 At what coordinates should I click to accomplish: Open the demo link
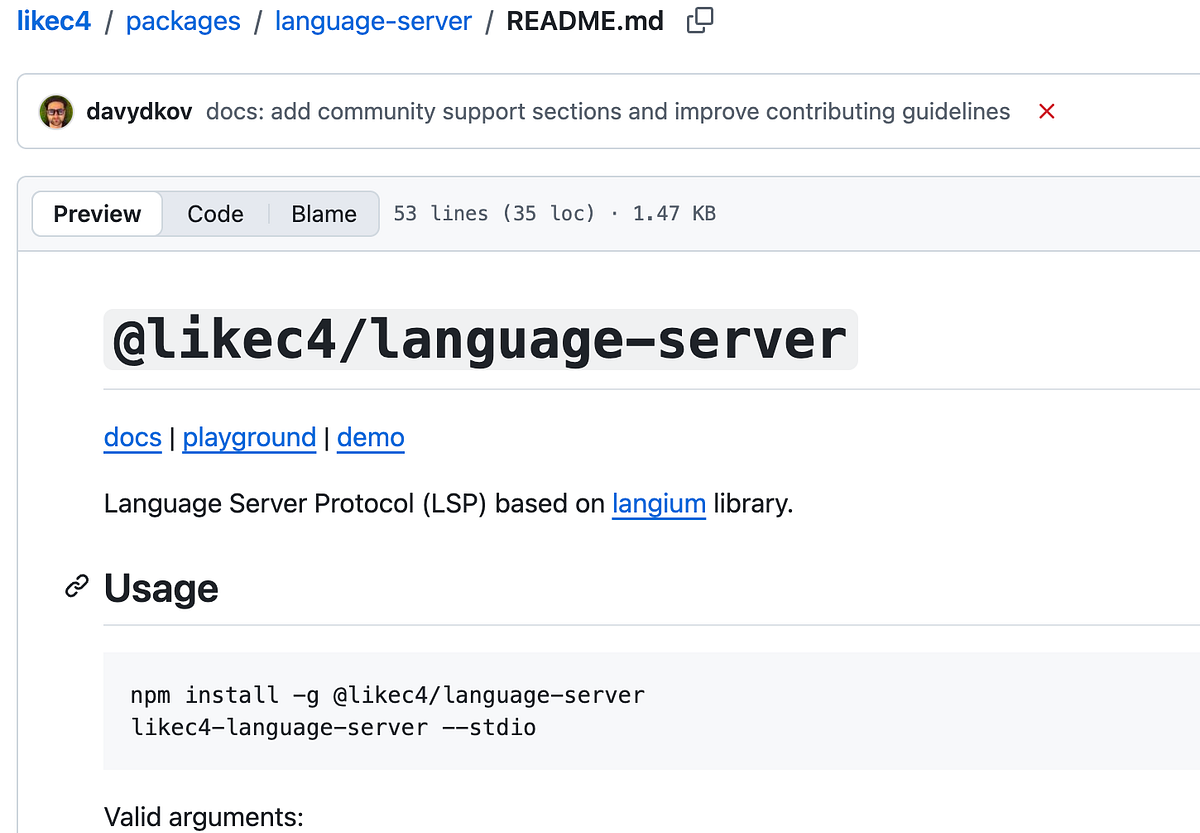point(371,438)
